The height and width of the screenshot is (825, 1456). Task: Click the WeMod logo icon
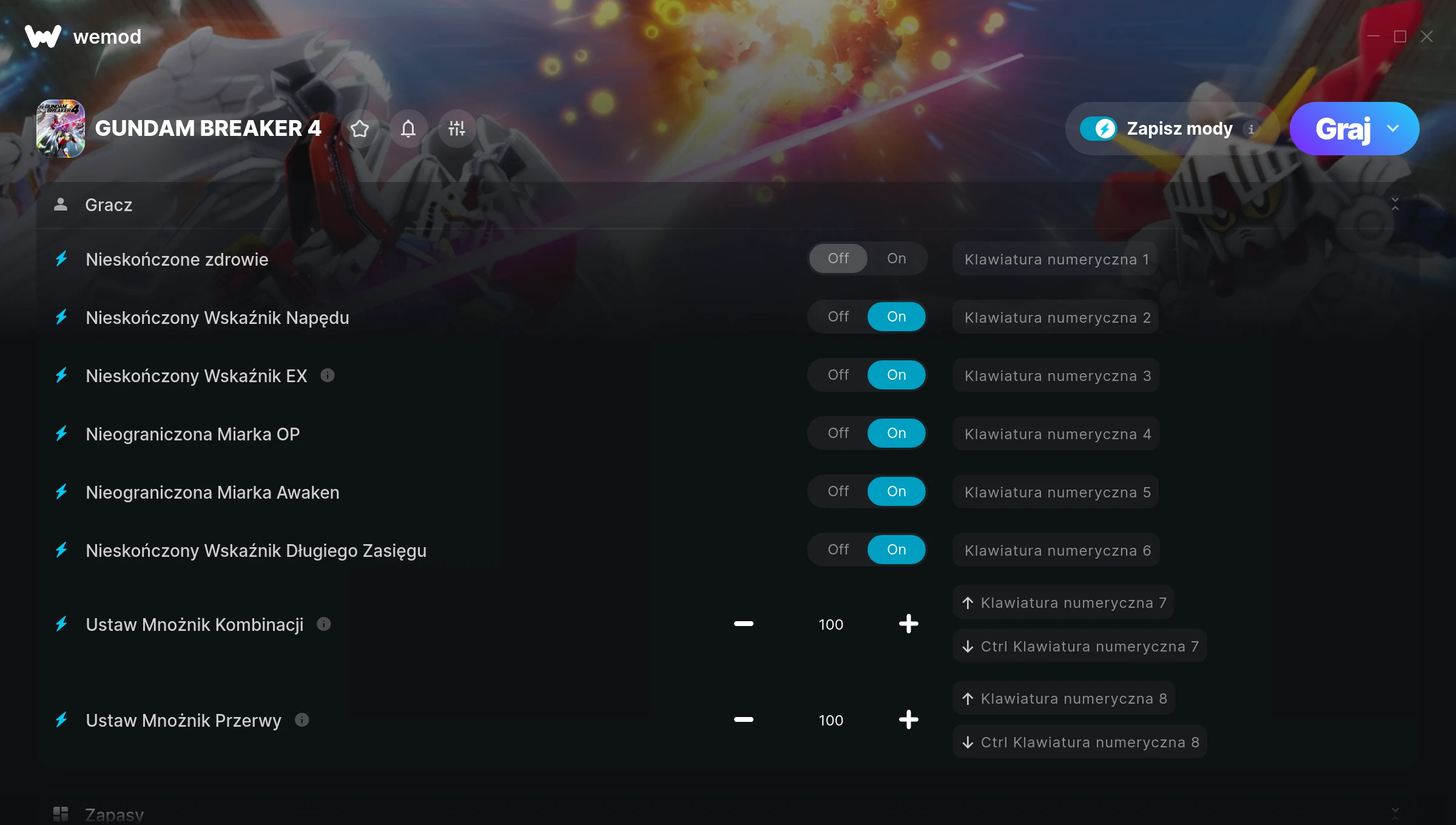(x=42, y=36)
